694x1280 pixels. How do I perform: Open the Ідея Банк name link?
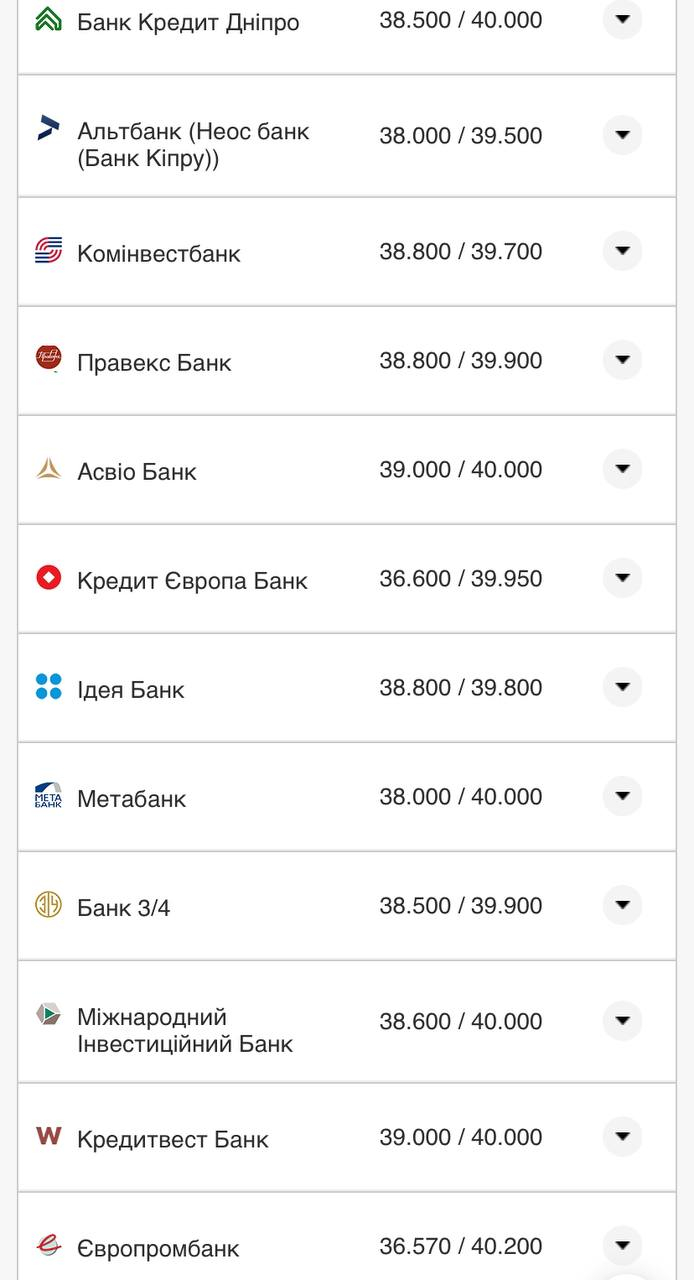pyautogui.click(x=131, y=690)
